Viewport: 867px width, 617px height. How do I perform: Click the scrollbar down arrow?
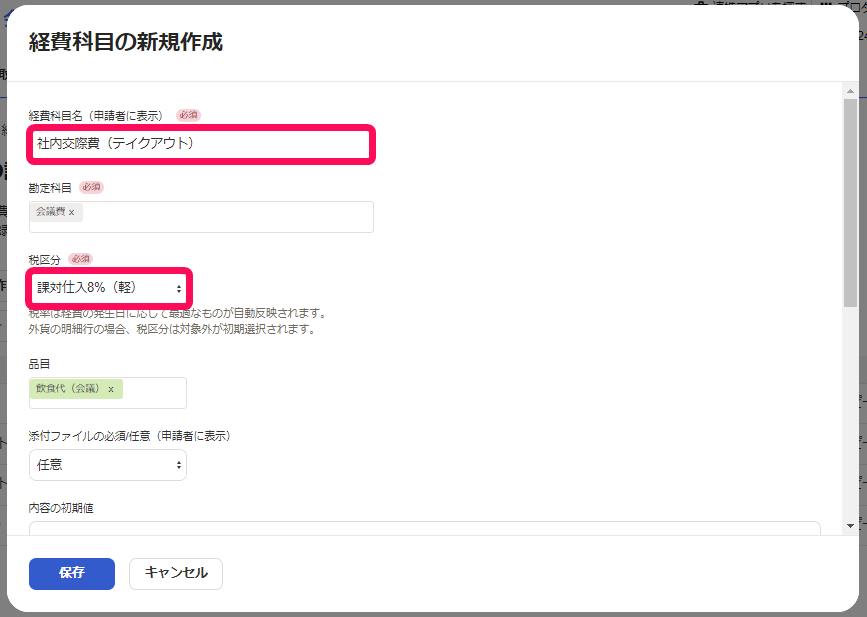point(850,526)
